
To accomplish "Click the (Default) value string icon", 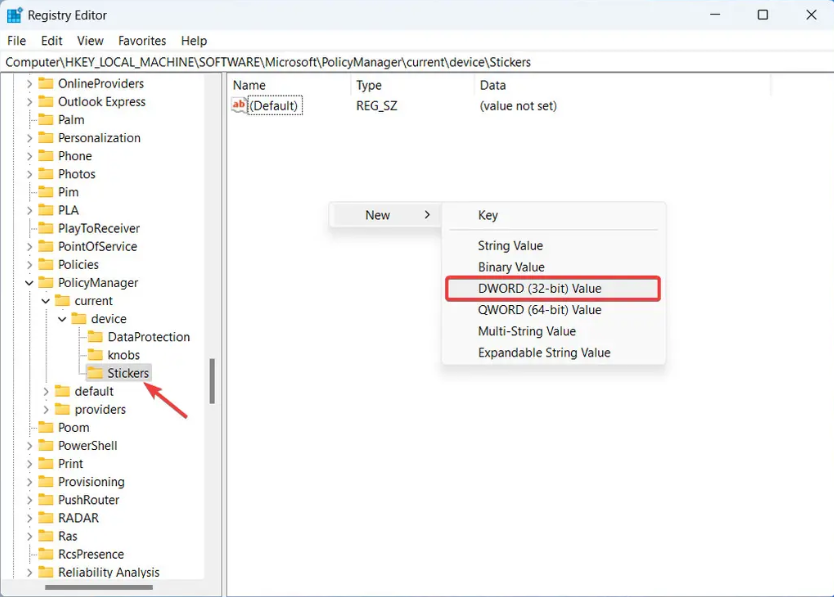I will click(x=239, y=105).
